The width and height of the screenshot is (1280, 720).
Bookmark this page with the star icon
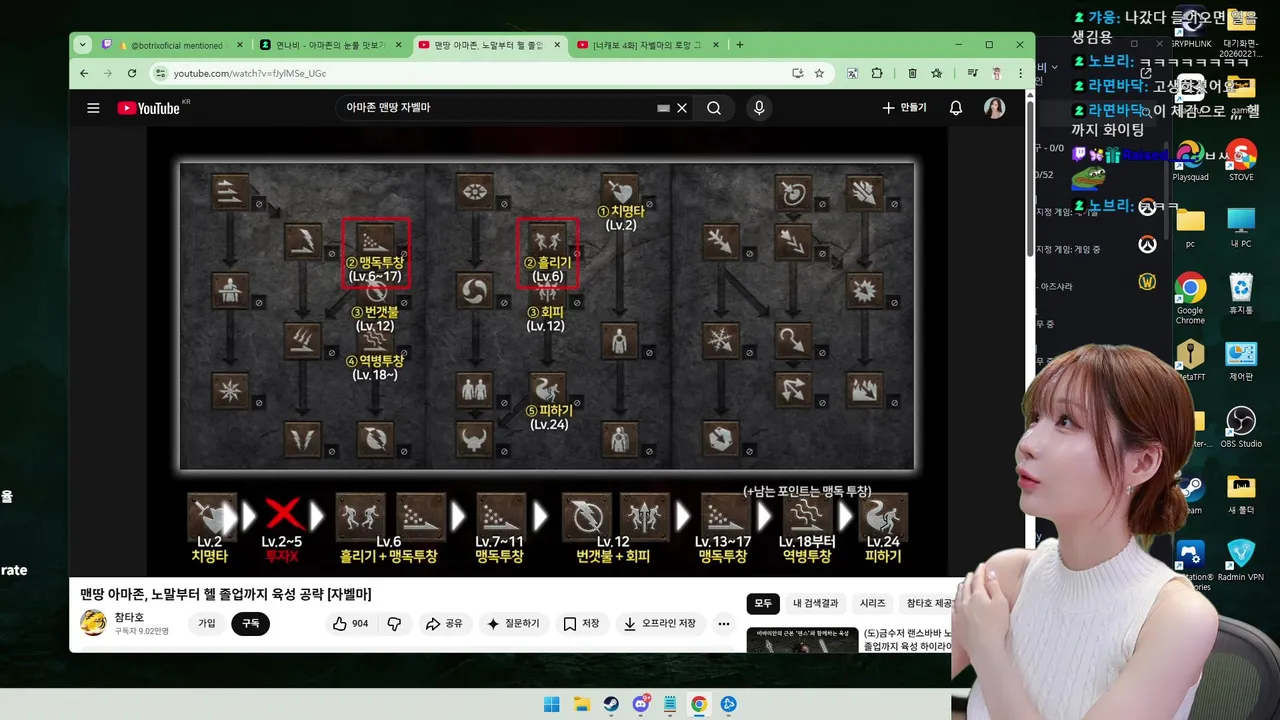coord(819,73)
